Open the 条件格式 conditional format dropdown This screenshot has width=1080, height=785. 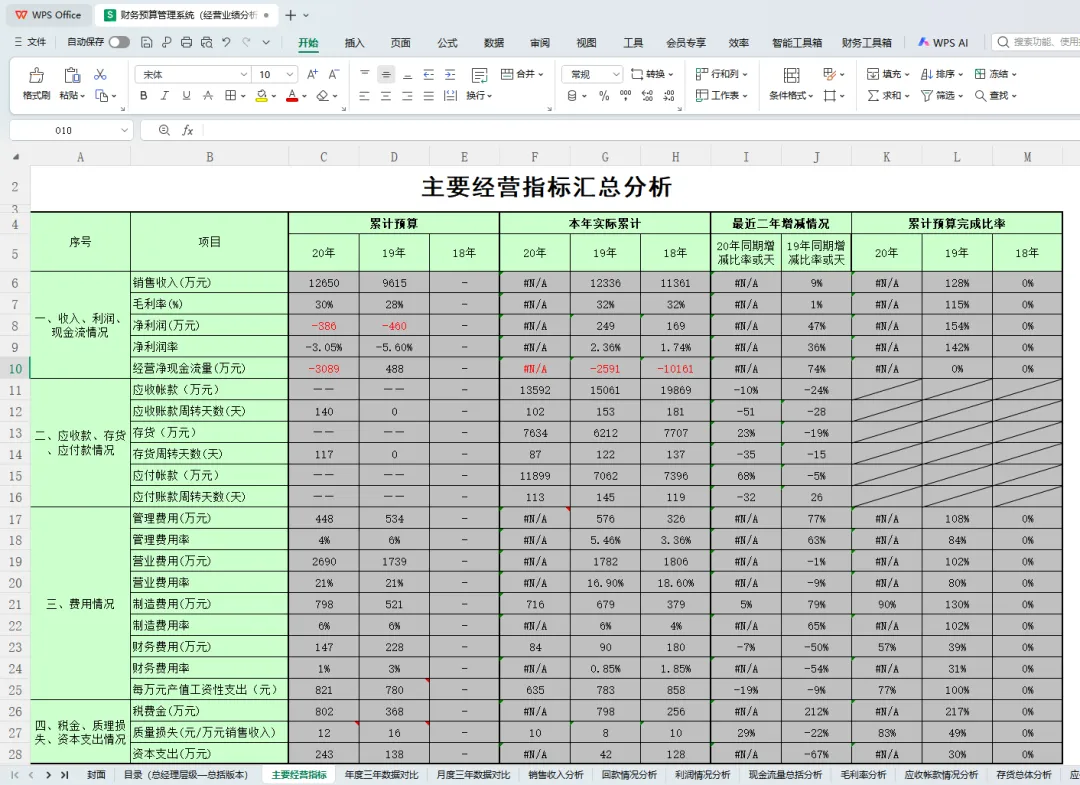(x=791, y=96)
